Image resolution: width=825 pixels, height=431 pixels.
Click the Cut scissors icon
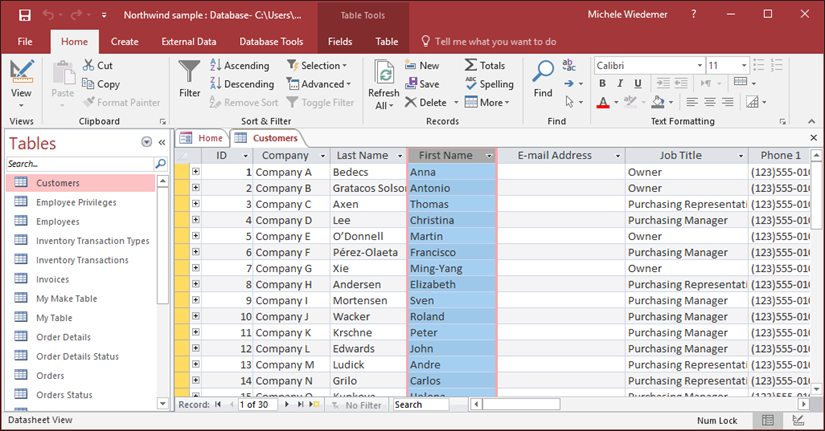click(x=88, y=65)
